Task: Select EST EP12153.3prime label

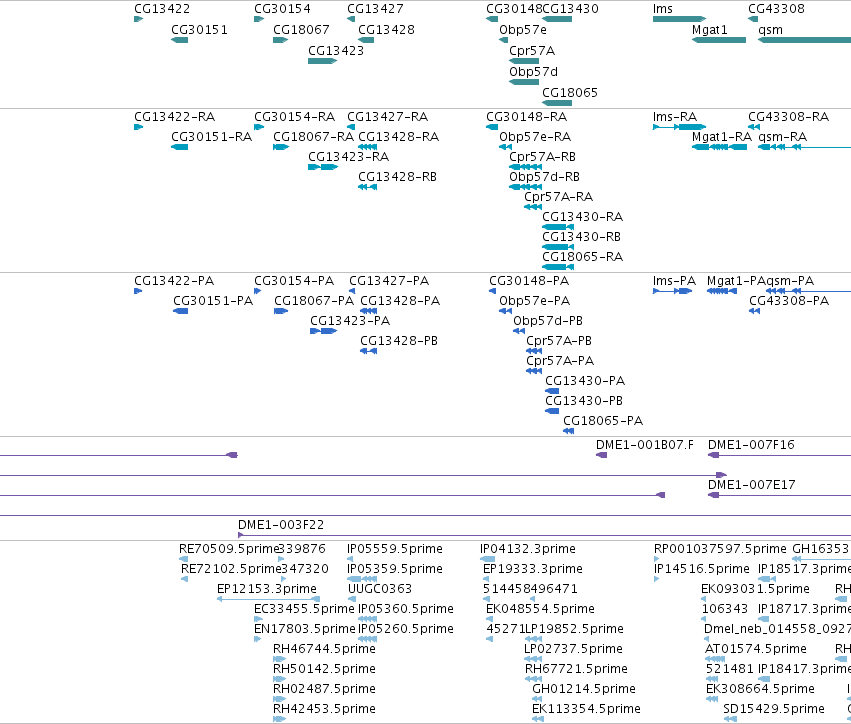Action: click(x=266, y=589)
